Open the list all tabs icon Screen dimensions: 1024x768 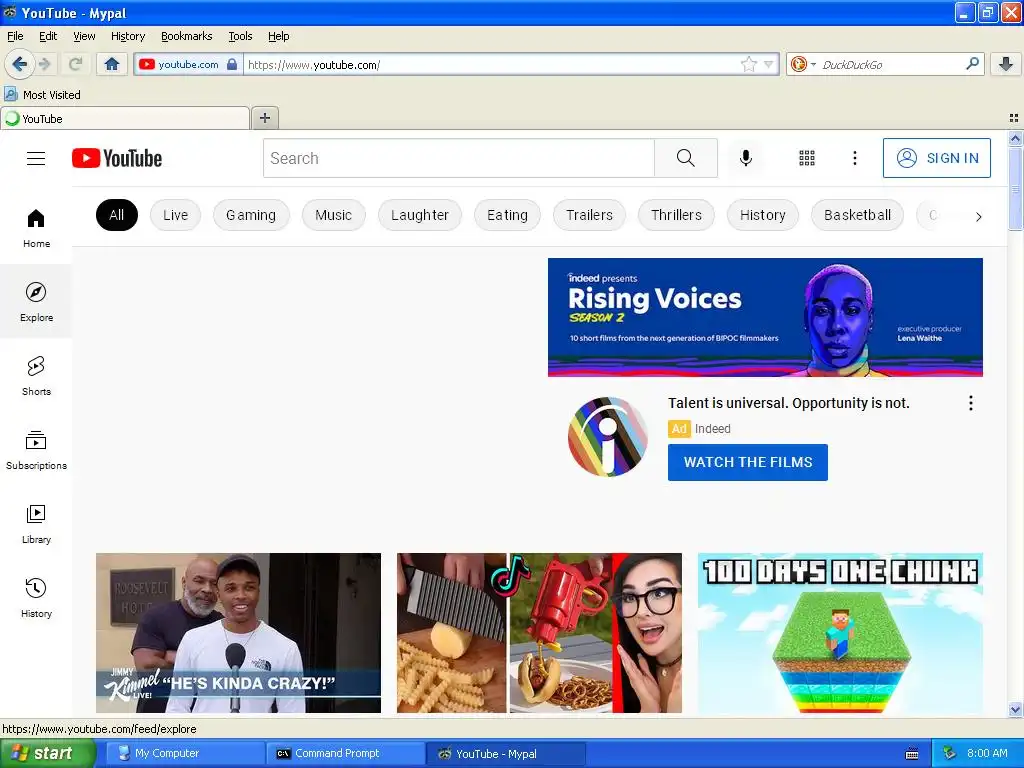[x=1014, y=118]
